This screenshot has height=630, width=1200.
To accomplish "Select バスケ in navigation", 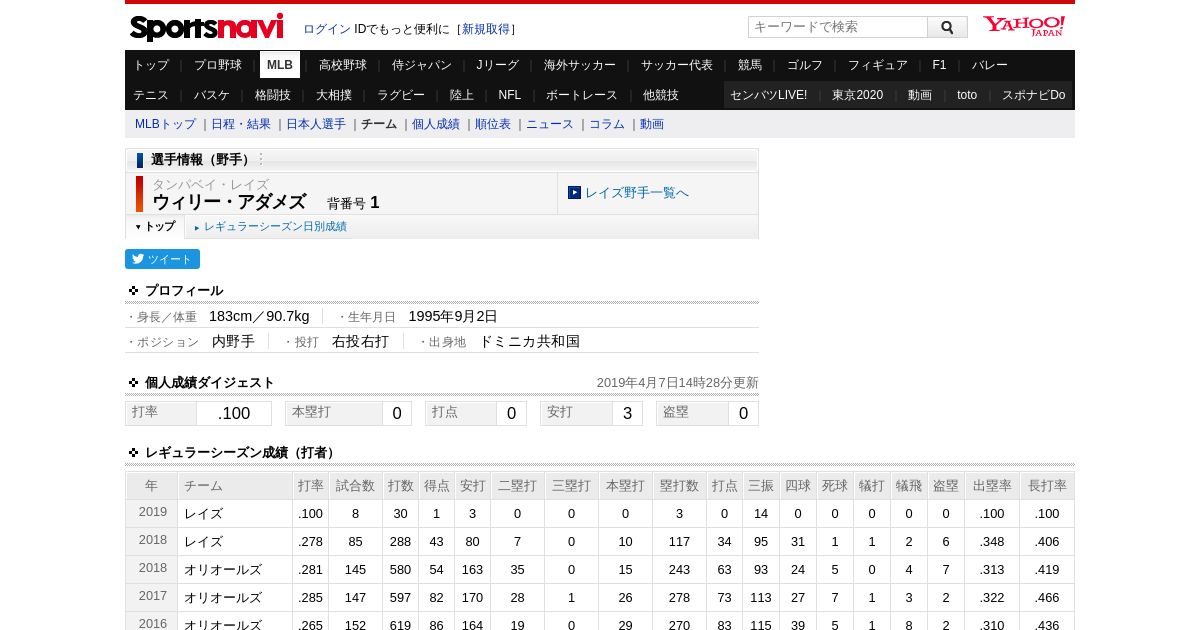I will pyautogui.click(x=212, y=95).
